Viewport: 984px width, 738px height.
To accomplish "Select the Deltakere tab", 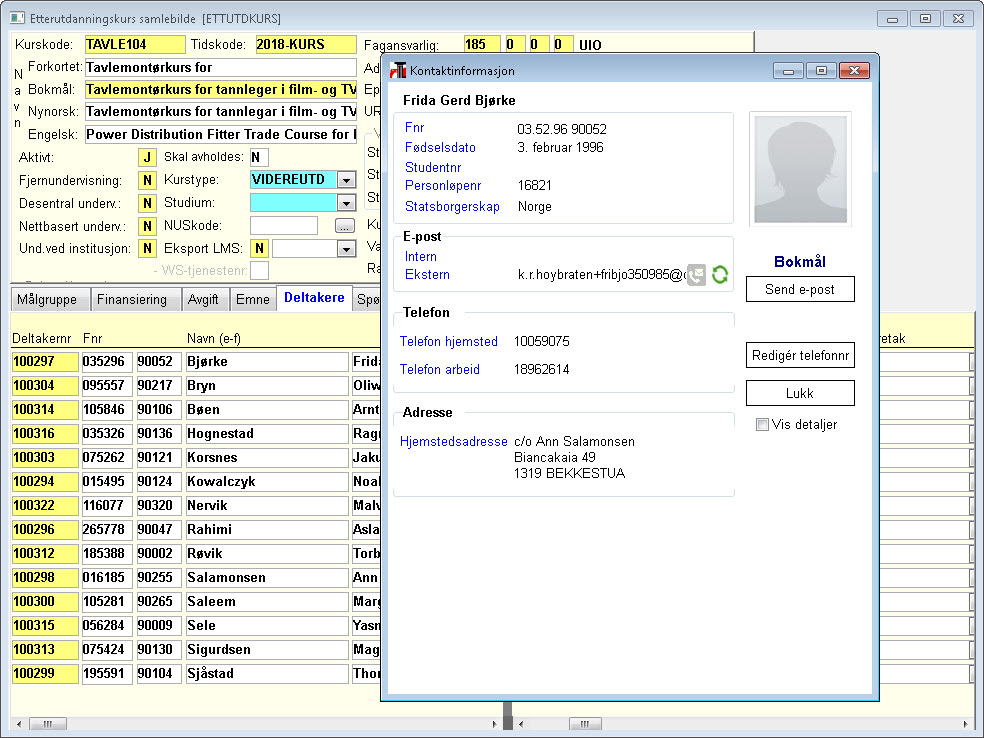I will pos(314,297).
